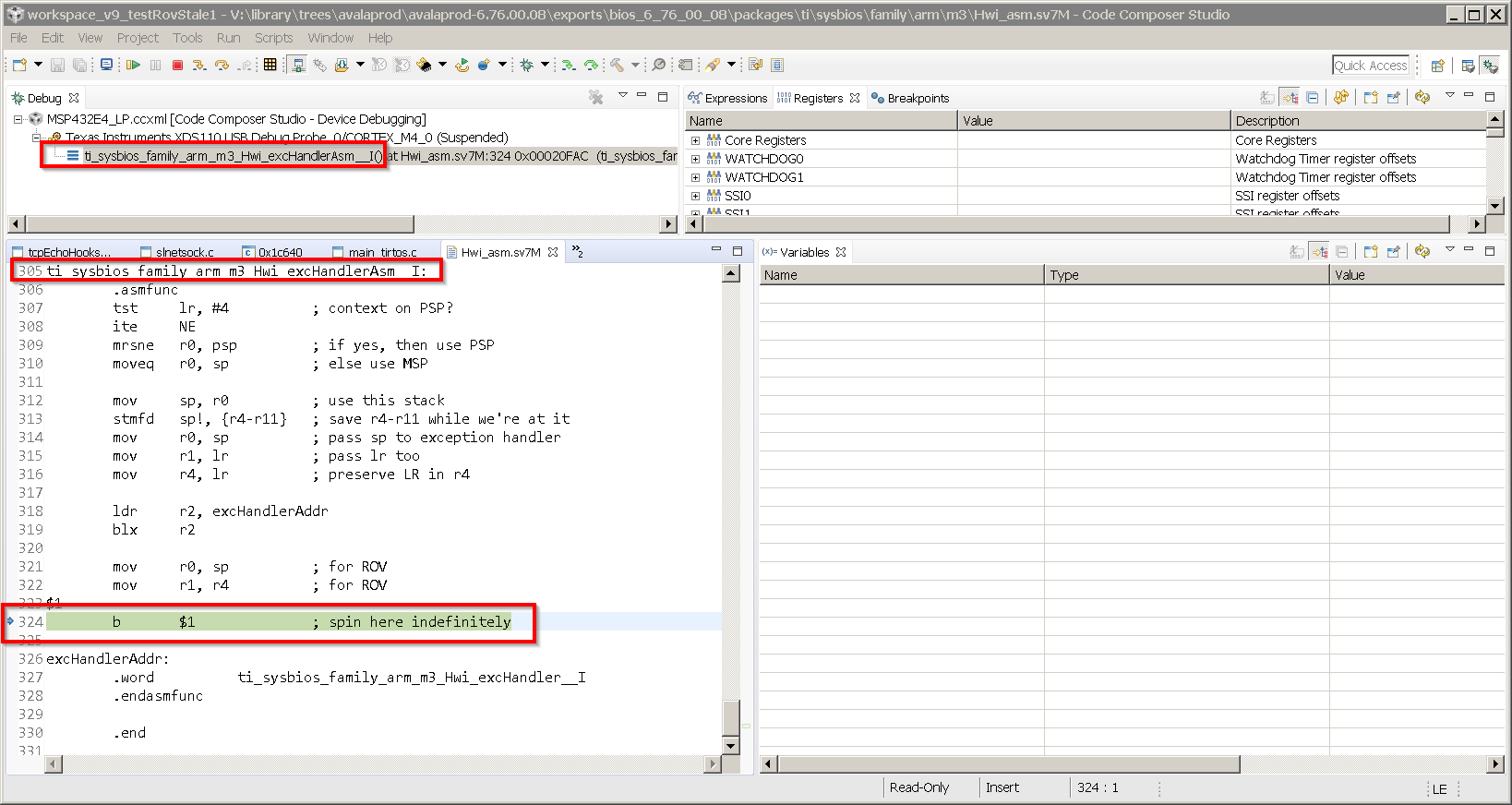Toggle Show Logical Structure in Variables view
The width and height of the screenshot is (1512, 805).
pyautogui.click(x=1319, y=251)
